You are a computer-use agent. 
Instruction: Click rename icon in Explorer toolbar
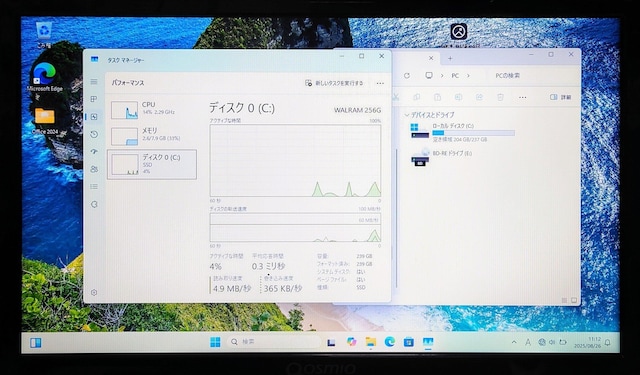coord(458,97)
